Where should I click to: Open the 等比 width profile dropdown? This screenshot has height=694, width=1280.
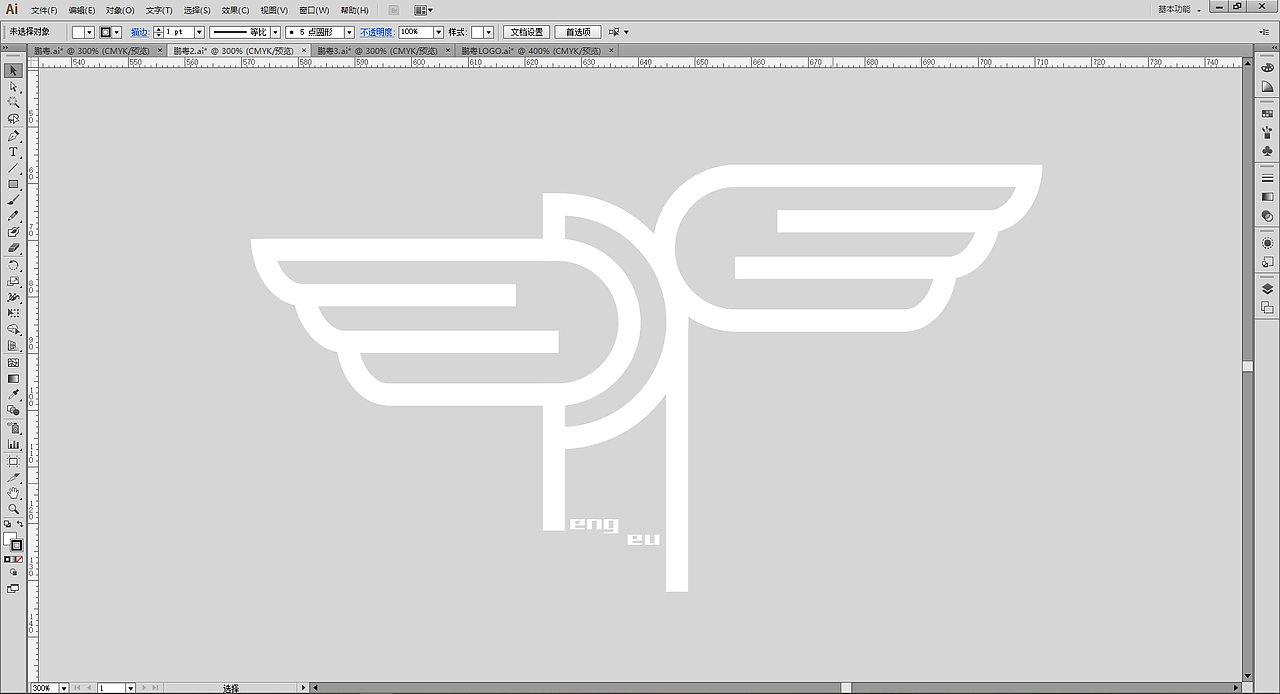(275, 32)
